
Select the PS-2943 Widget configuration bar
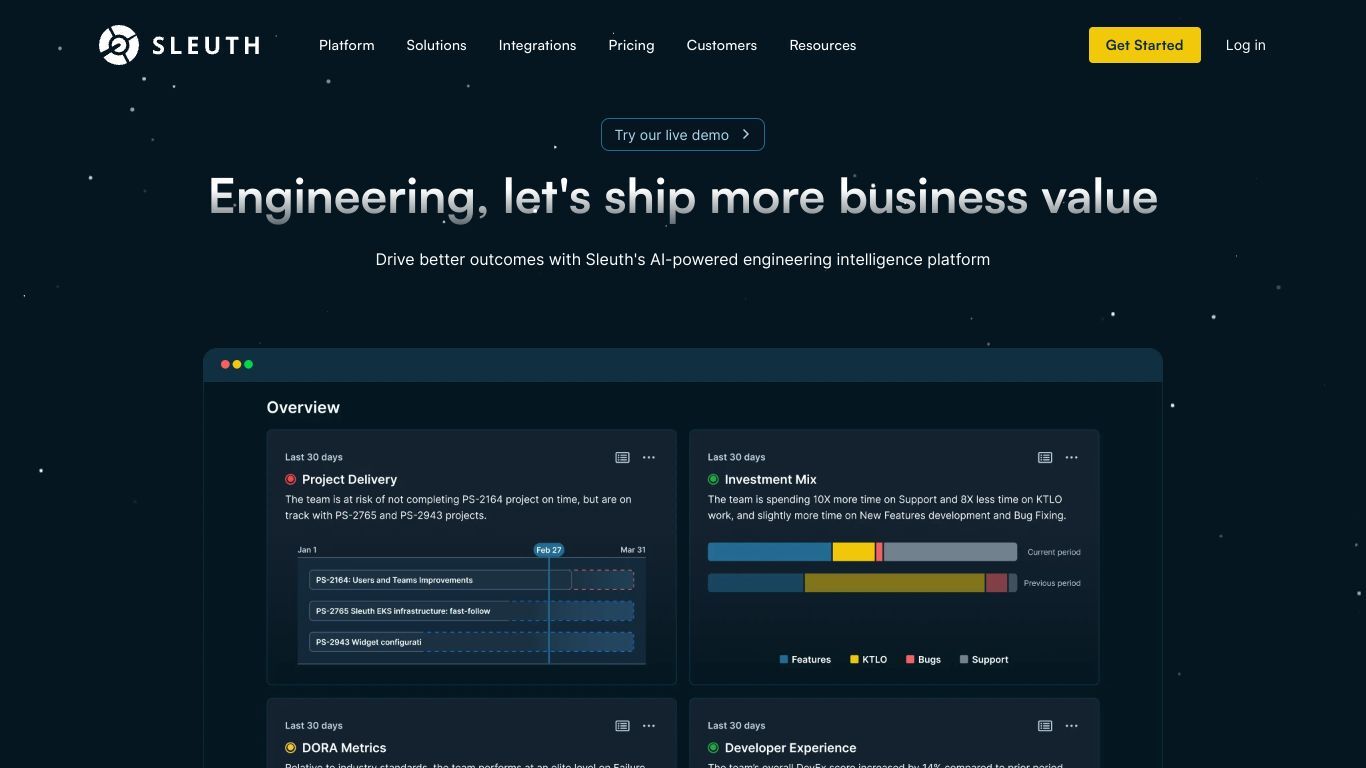pos(471,642)
